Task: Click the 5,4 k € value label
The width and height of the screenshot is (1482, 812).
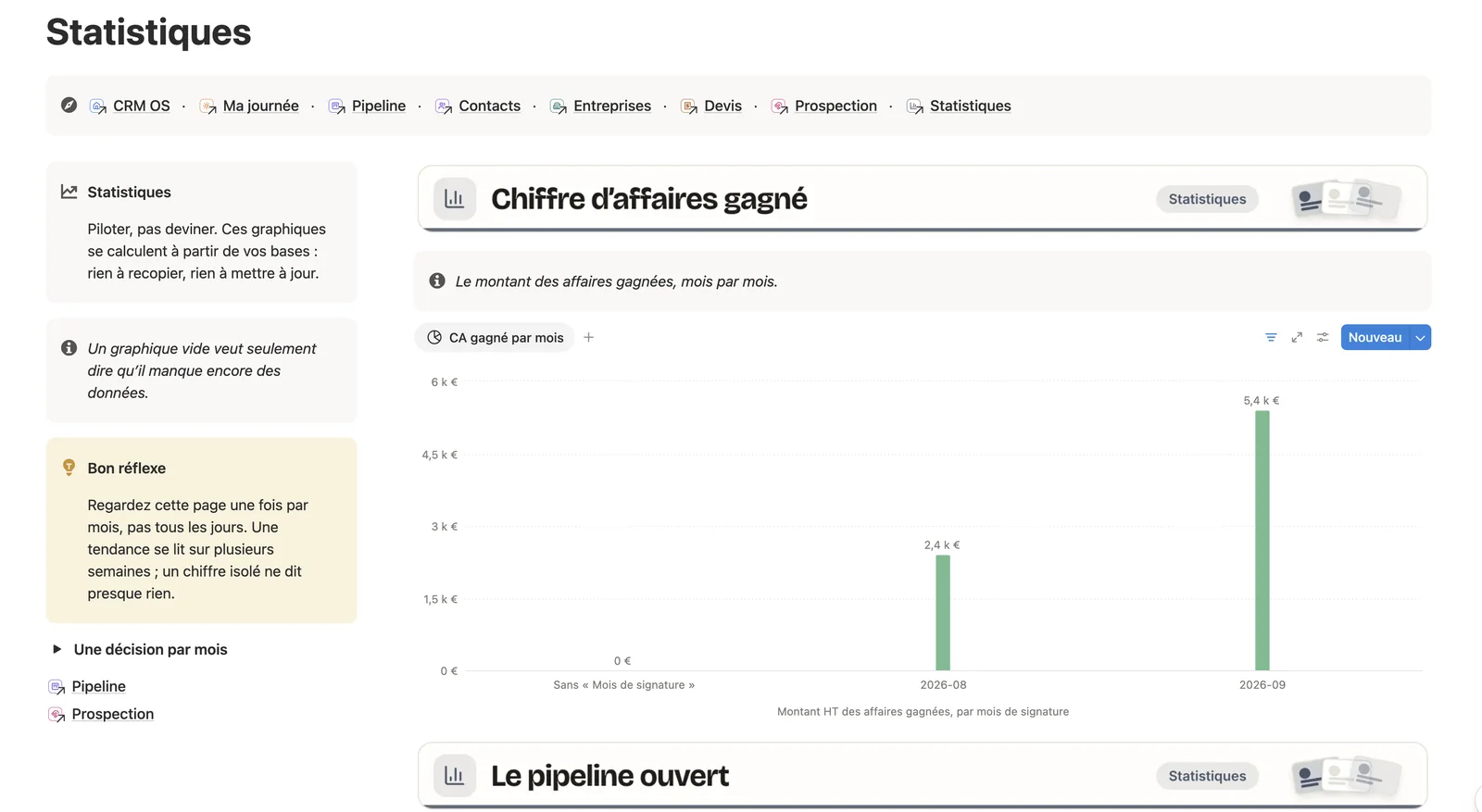Action: click(1262, 401)
